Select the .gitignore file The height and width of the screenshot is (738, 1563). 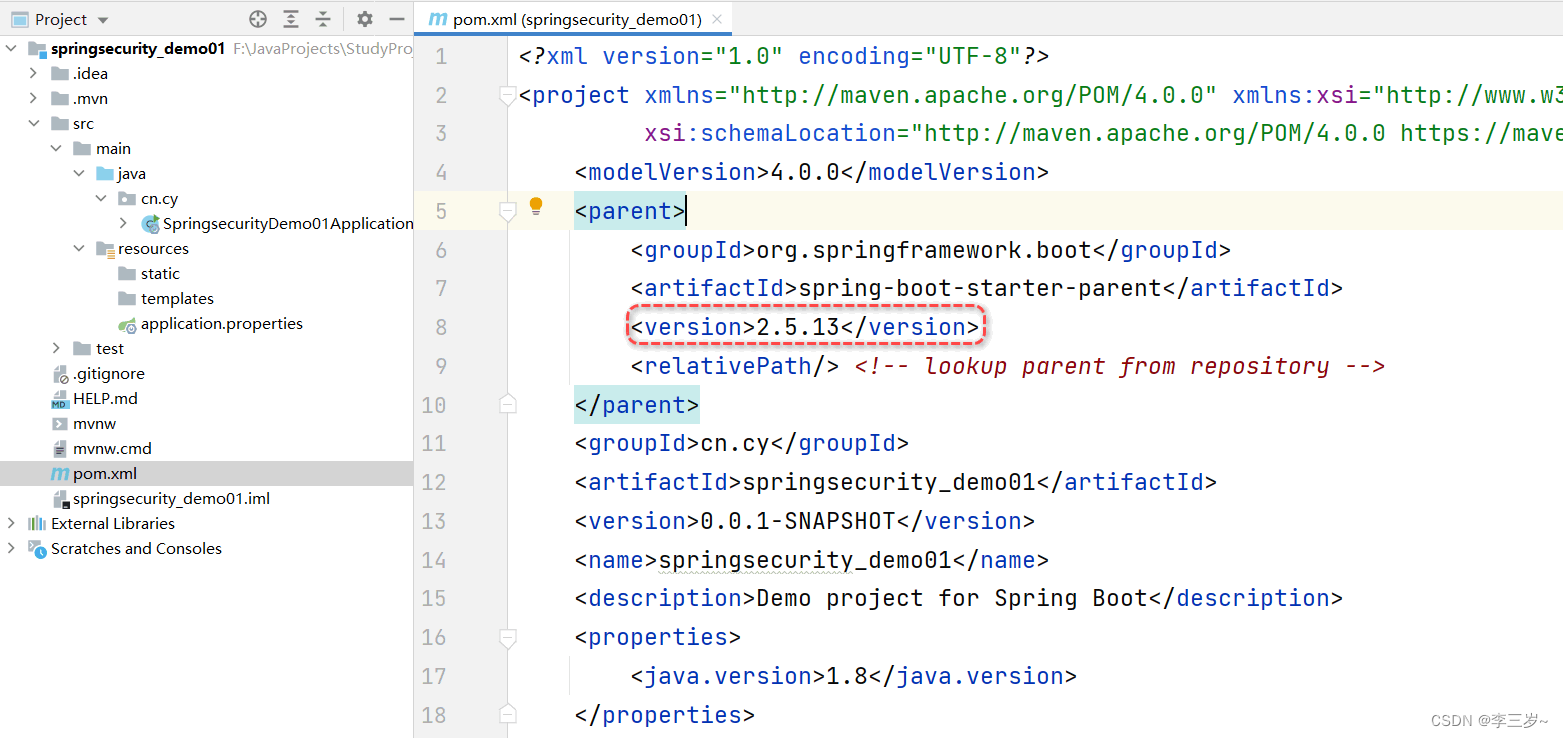coord(109,373)
